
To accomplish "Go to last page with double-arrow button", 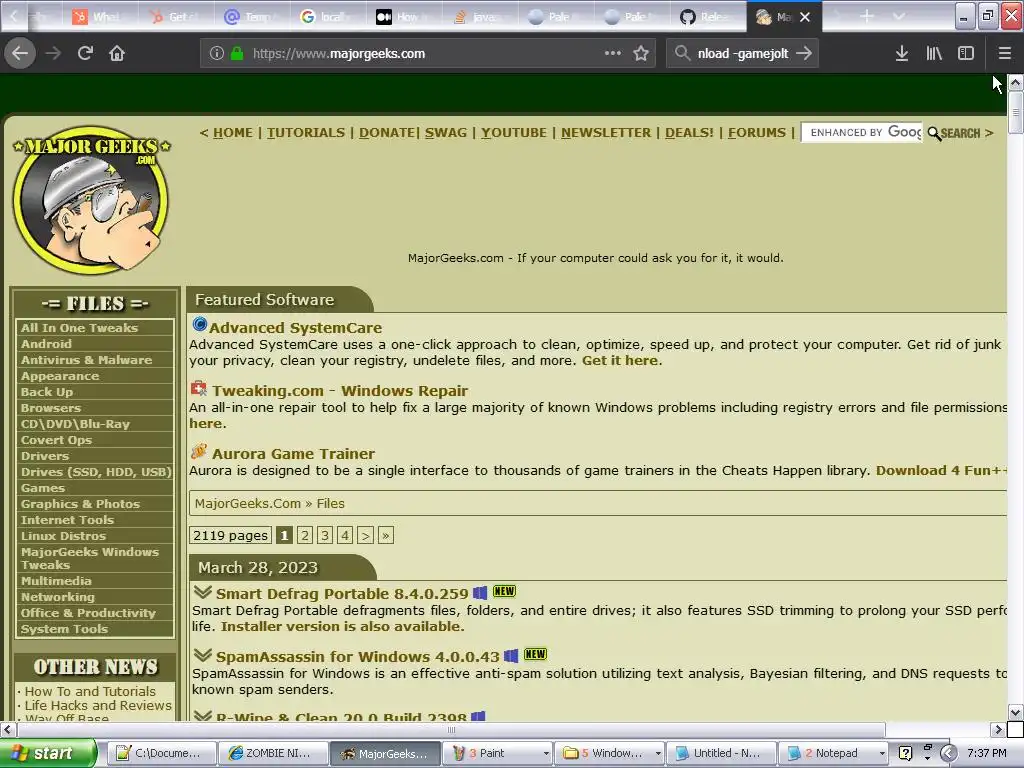I will 385,536.
